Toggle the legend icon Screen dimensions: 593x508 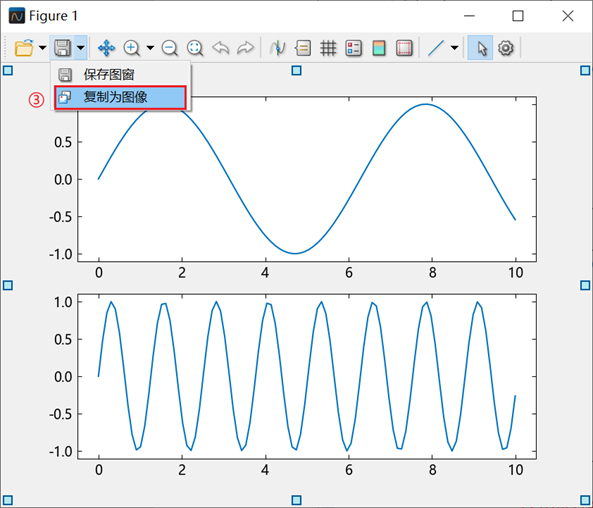point(353,48)
